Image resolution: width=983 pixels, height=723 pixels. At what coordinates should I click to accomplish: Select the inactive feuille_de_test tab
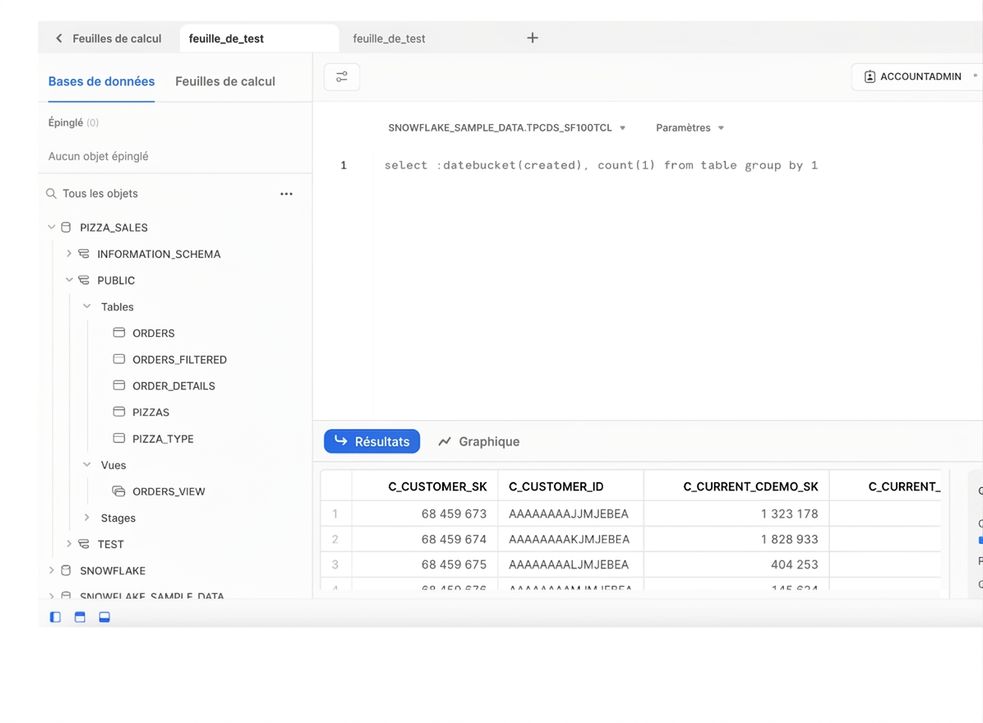click(389, 38)
